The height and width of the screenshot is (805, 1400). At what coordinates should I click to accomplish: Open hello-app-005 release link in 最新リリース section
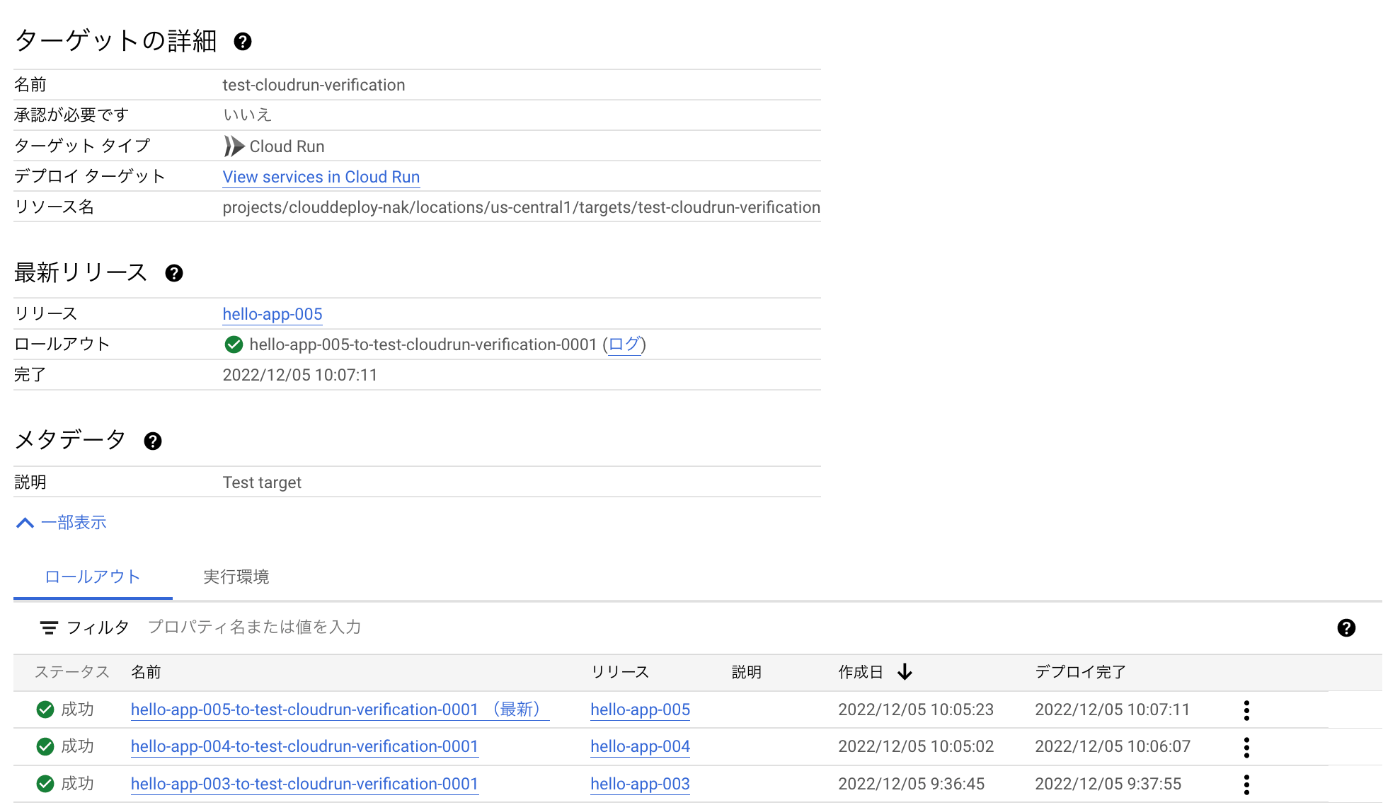tap(272, 314)
